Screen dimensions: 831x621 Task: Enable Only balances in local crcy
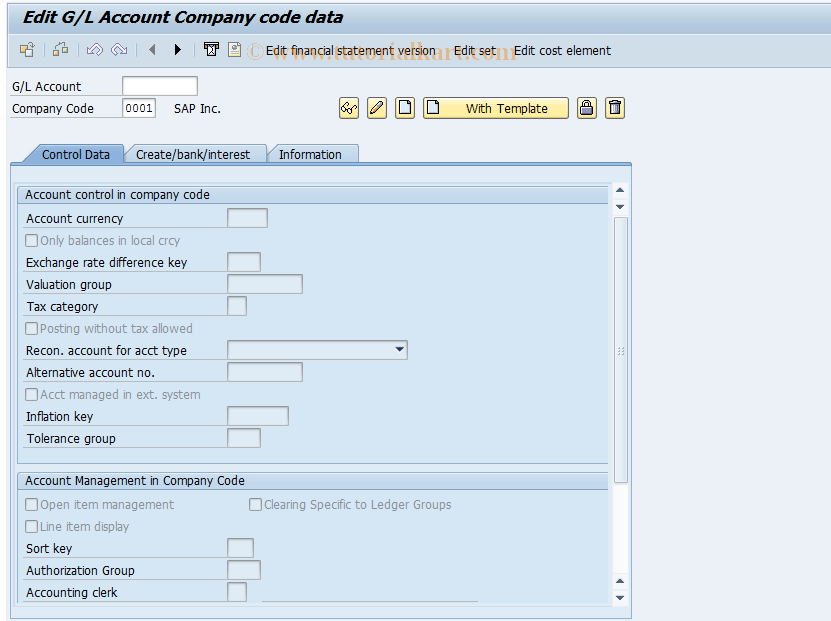click(x=31, y=240)
